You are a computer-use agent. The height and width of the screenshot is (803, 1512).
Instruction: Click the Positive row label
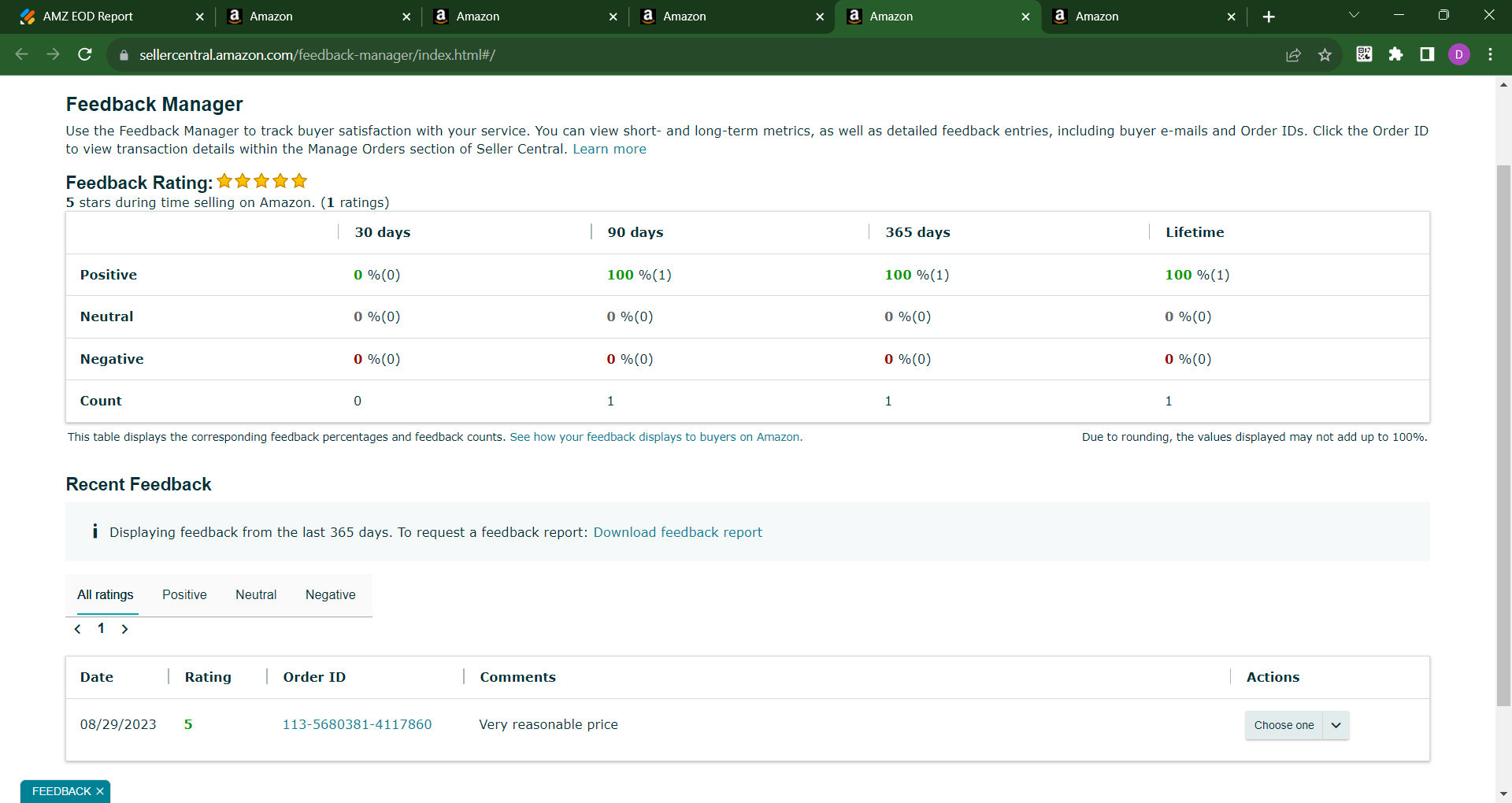coord(109,275)
